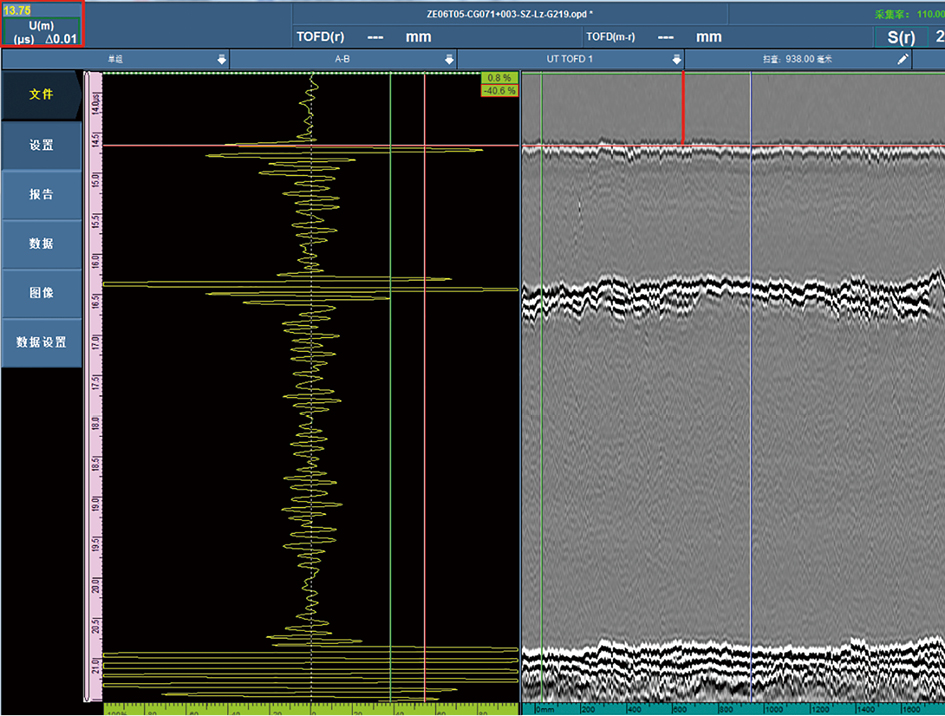The width and height of the screenshot is (945, 716).
Task: Click the teal distance ruler below B-scan
Action: point(732,708)
